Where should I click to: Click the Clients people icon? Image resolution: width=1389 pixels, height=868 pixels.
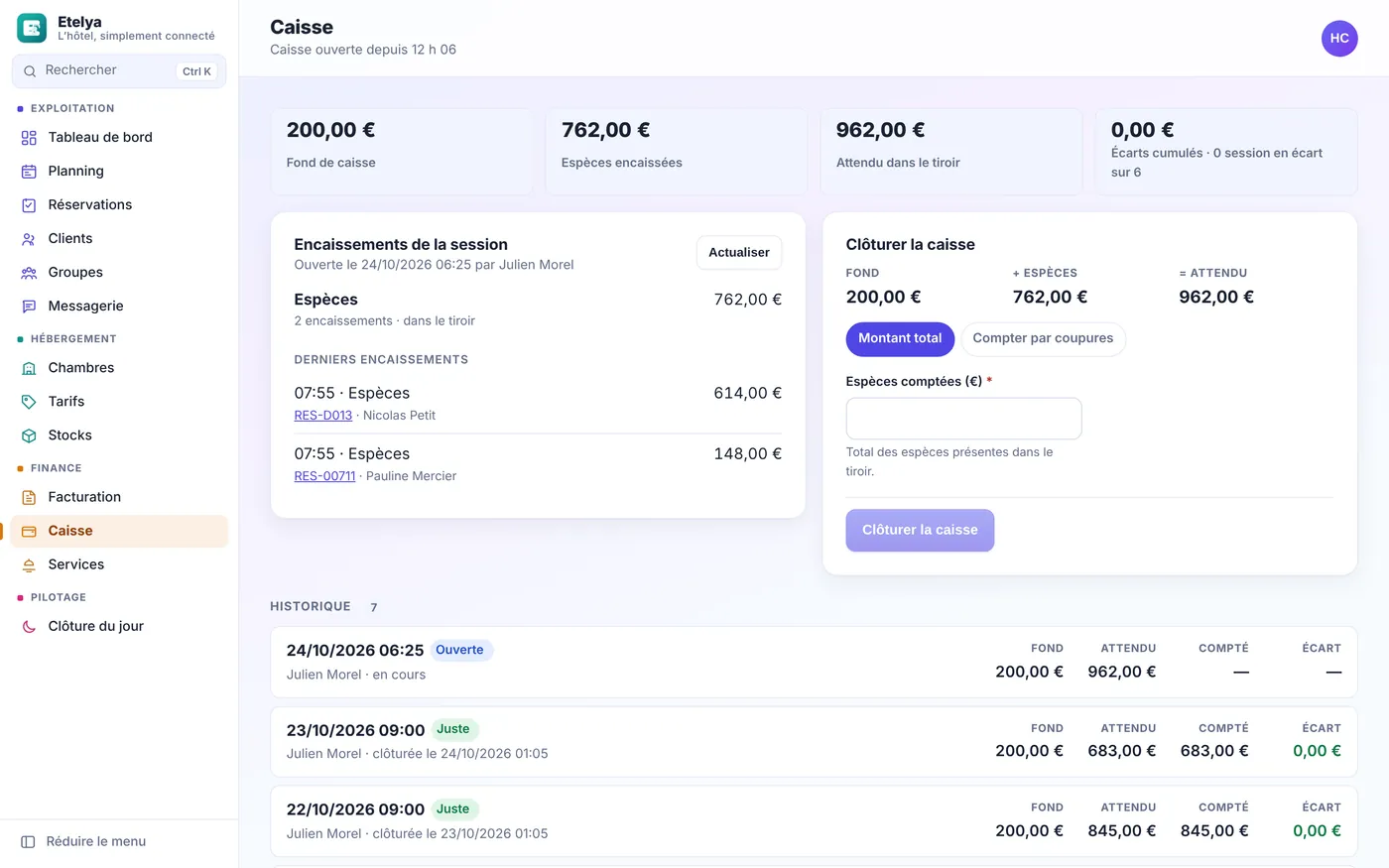pos(29,239)
